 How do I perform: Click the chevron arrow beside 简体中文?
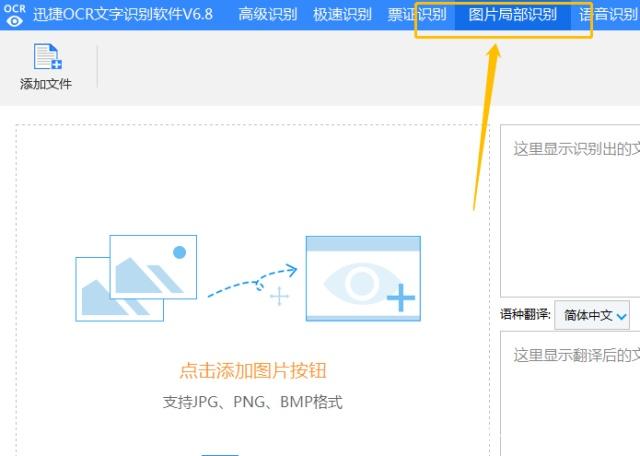[622, 316]
